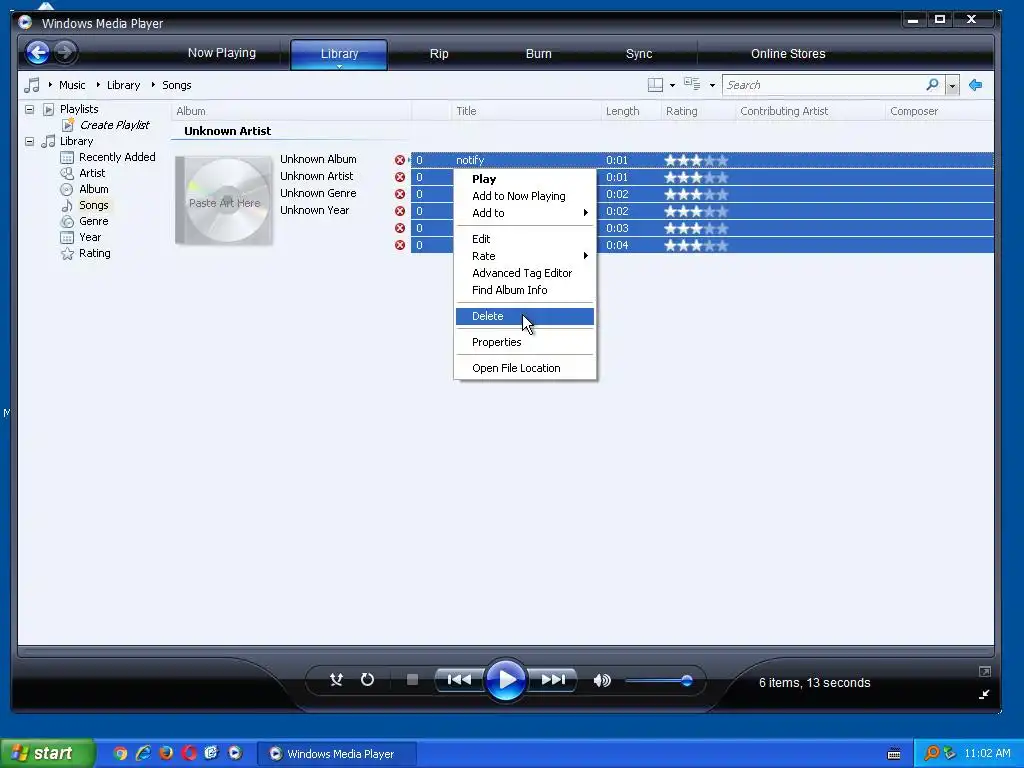Click the Windows Media Player taskbar button
Image resolution: width=1024 pixels, height=768 pixels.
click(x=336, y=754)
